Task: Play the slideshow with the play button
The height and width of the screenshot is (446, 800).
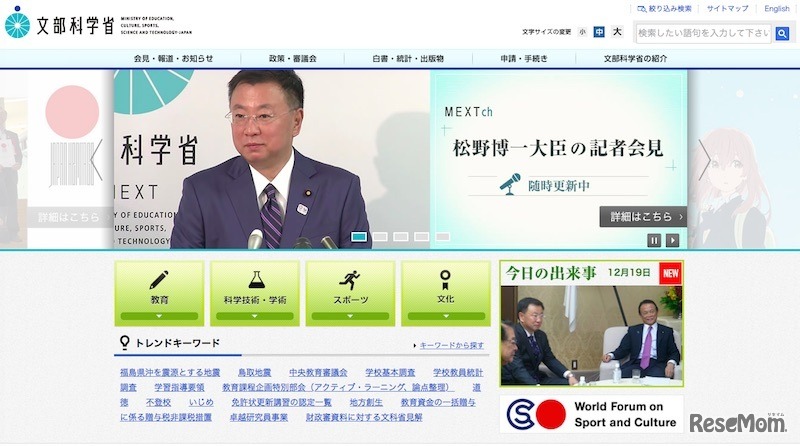Action: [x=672, y=240]
